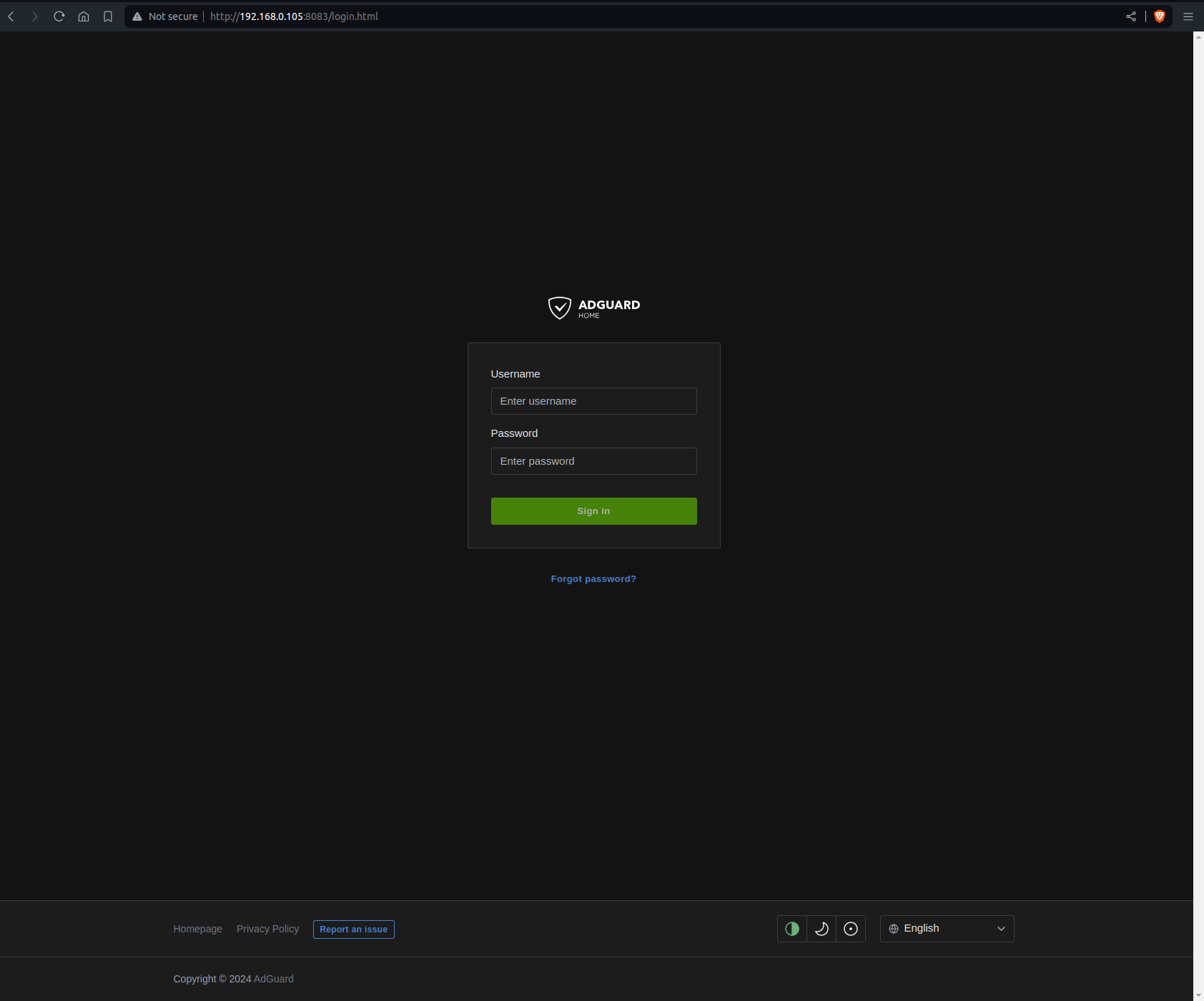Enable dark theme with moon icon
Viewport: 1204px width, 1001px height.
[x=821, y=929]
